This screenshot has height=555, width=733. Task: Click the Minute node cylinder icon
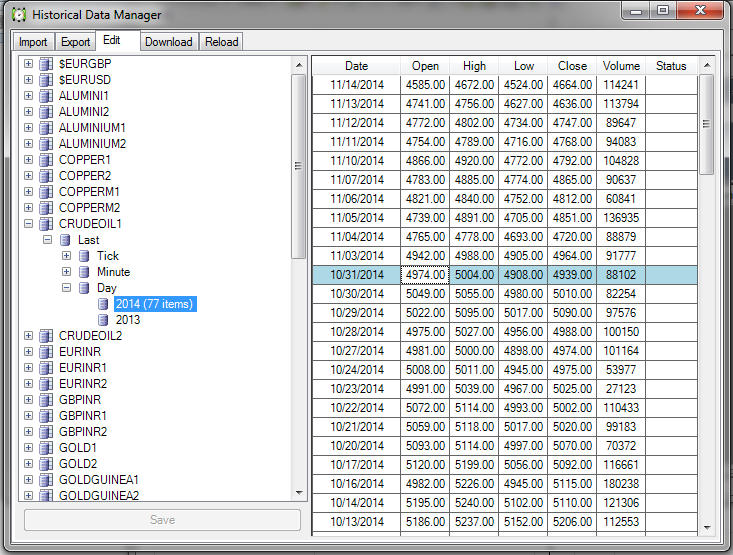click(84, 272)
